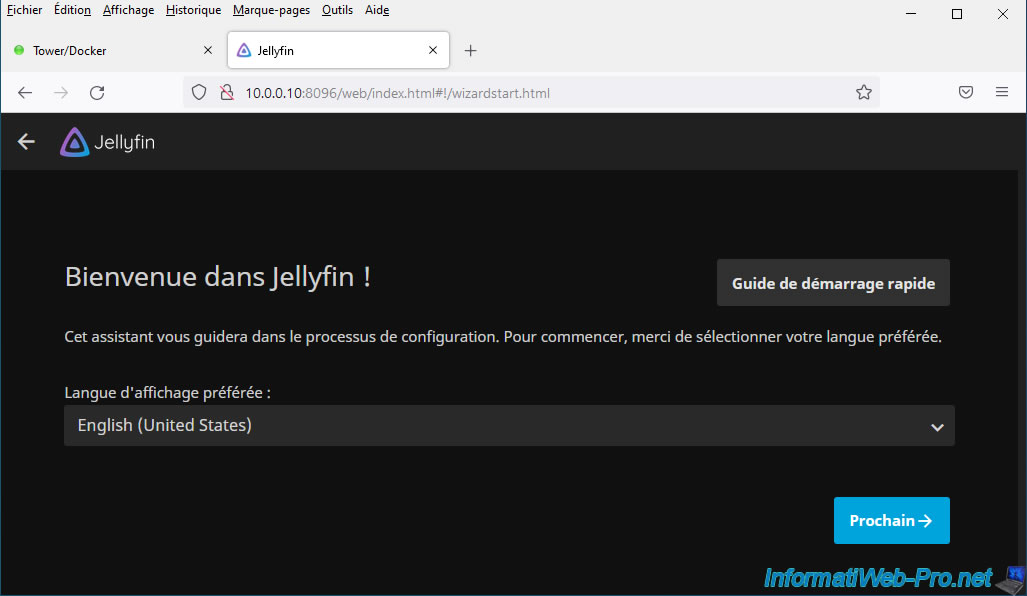The width and height of the screenshot is (1027, 596).
Task: Open the Firefox hamburger menu
Action: coord(1001,93)
